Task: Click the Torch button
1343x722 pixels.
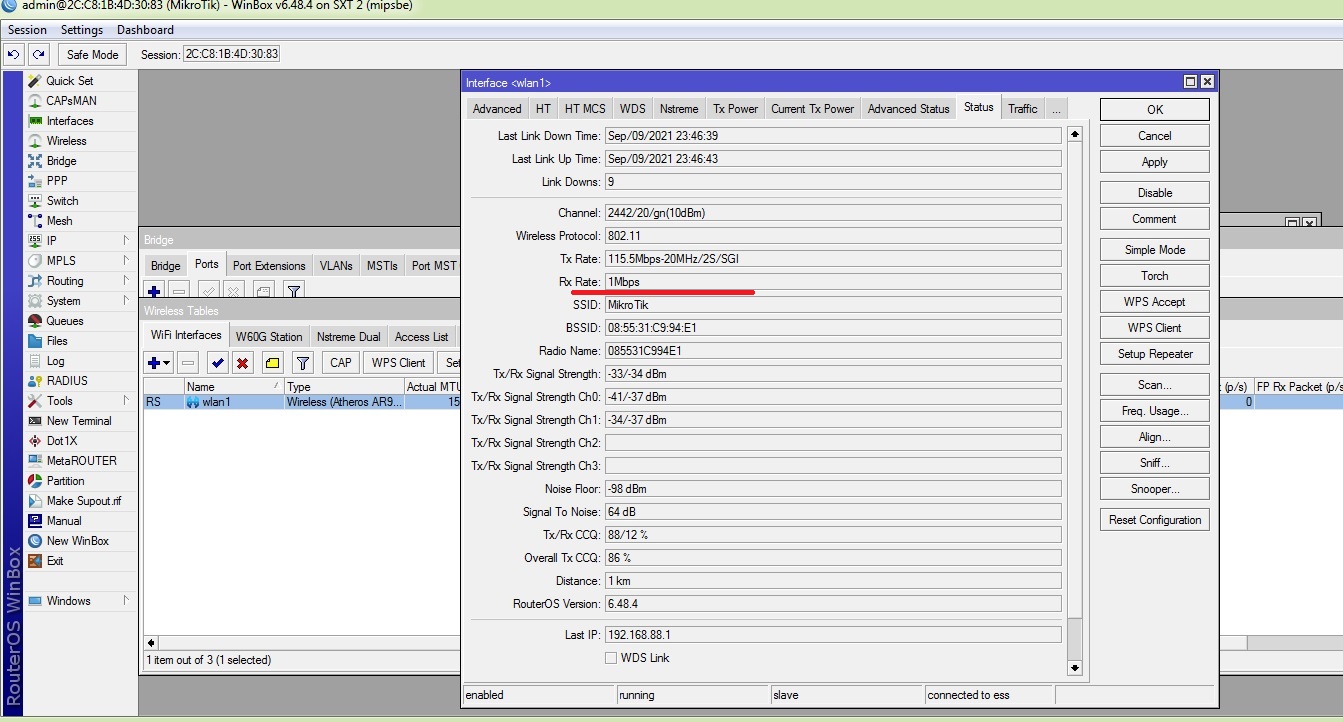Action: coord(1155,276)
